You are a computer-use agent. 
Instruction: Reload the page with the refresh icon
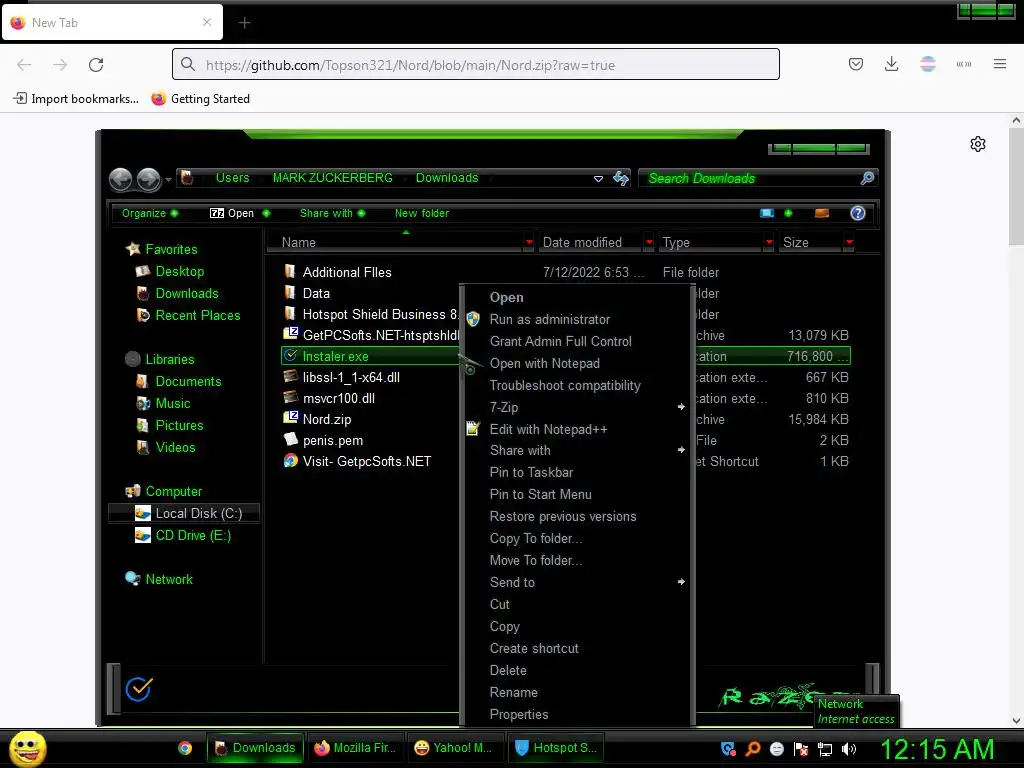click(96, 65)
